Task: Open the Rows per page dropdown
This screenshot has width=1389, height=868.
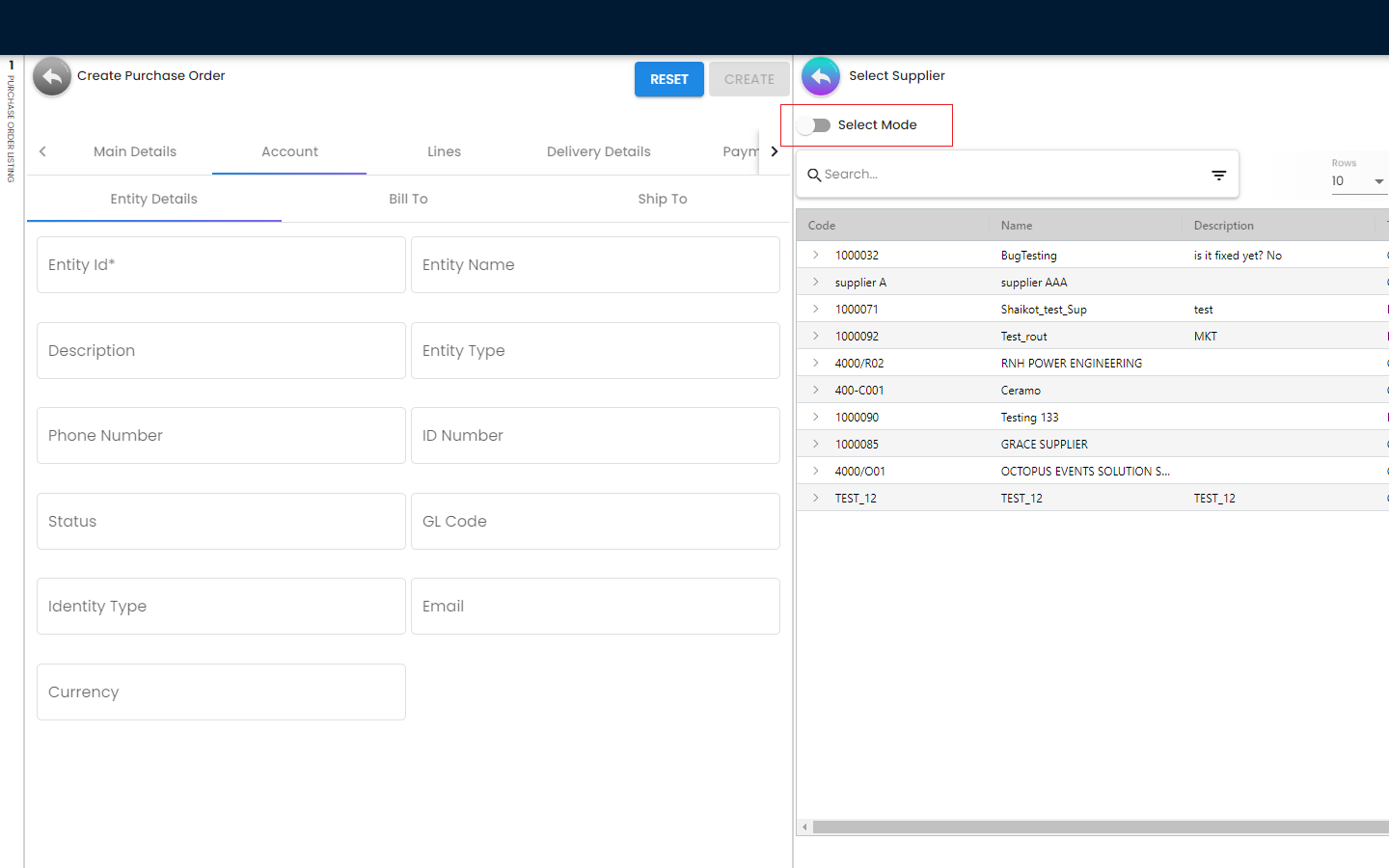Action: [x=1358, y=181]
